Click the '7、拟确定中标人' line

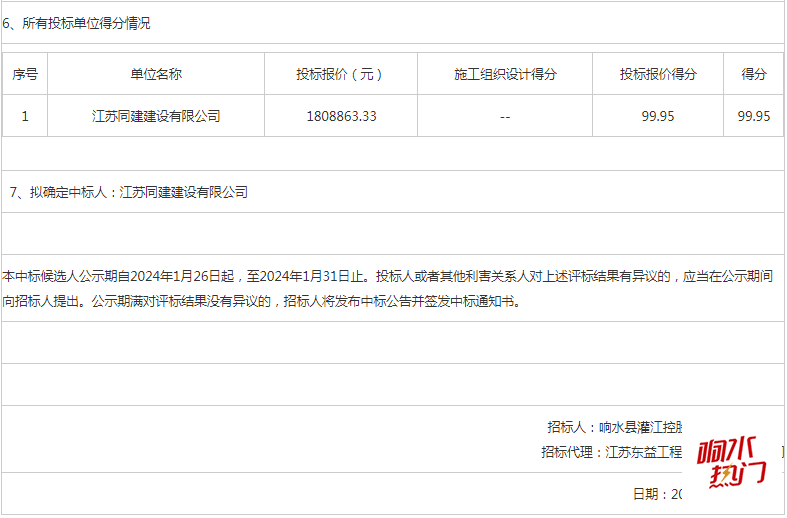point(129,192)
